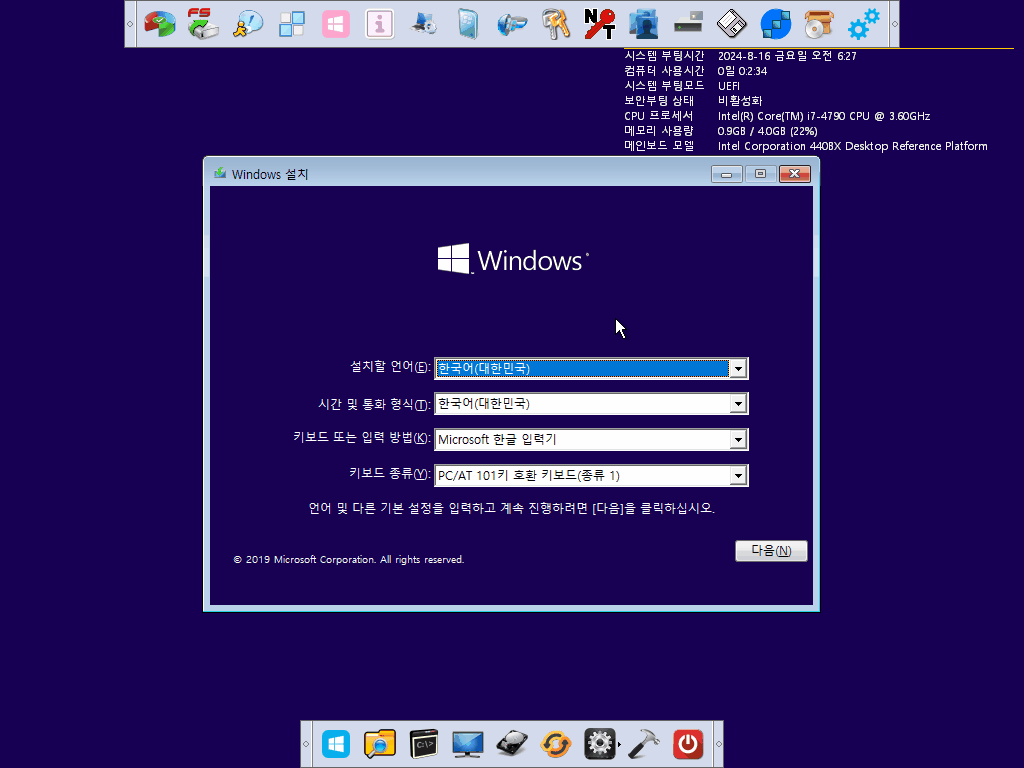The height and width of the screenshot is (768, 1024).
Task: Click the bottom dock left diamond handle
Action: 306,744
